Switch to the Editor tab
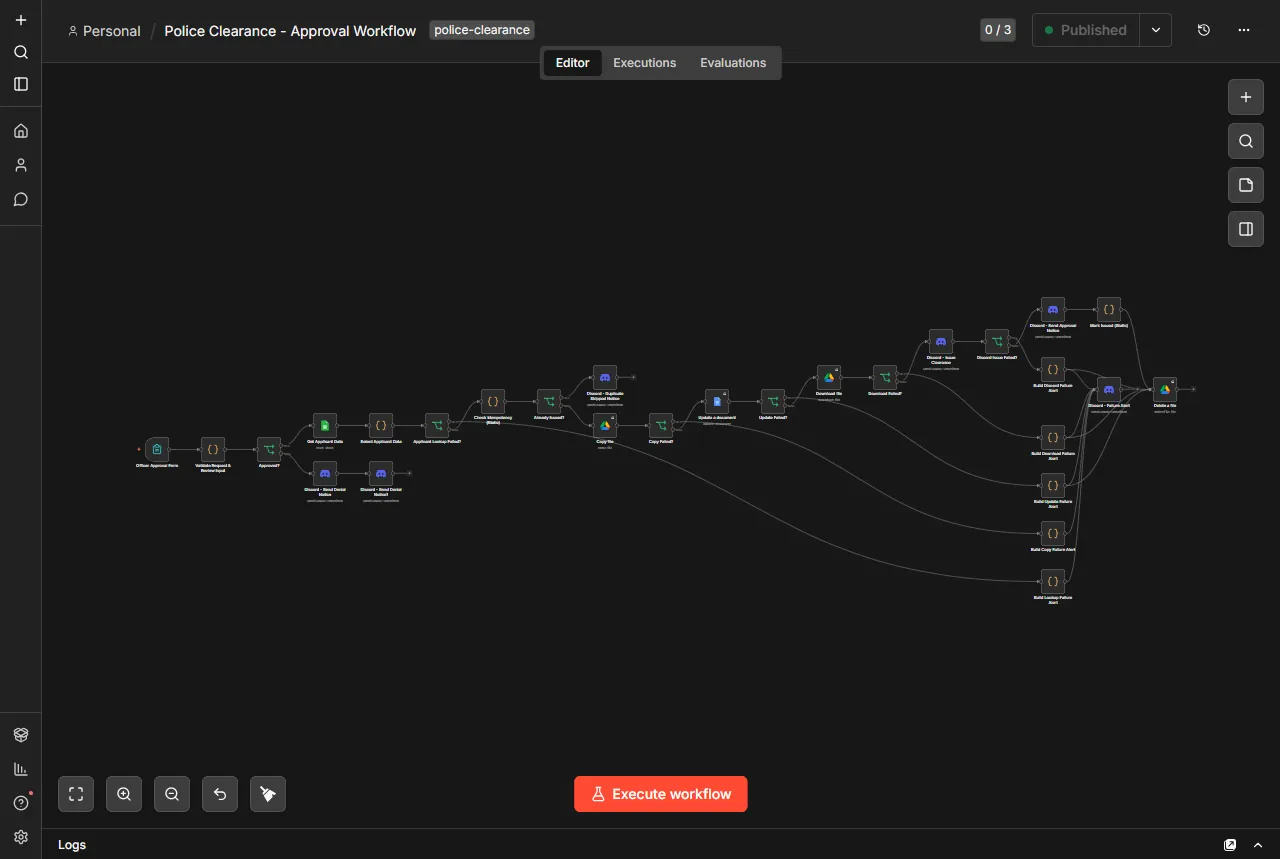The image size is (1280, 859). pyautogui.click(x=573, y=63)
